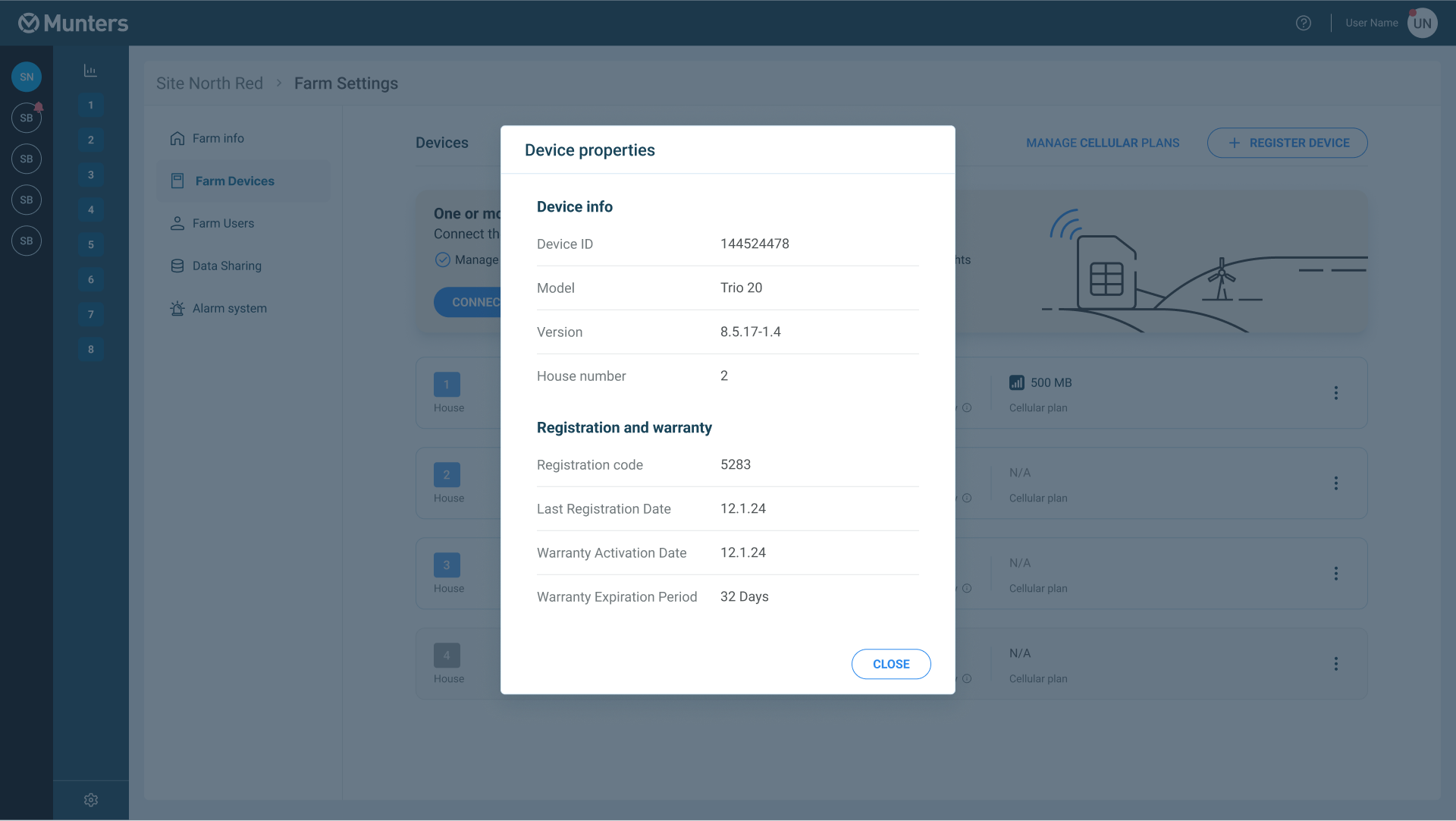Go to the Alarm system section
This screenshot has width=1456, height=821.
click(229, 308)
